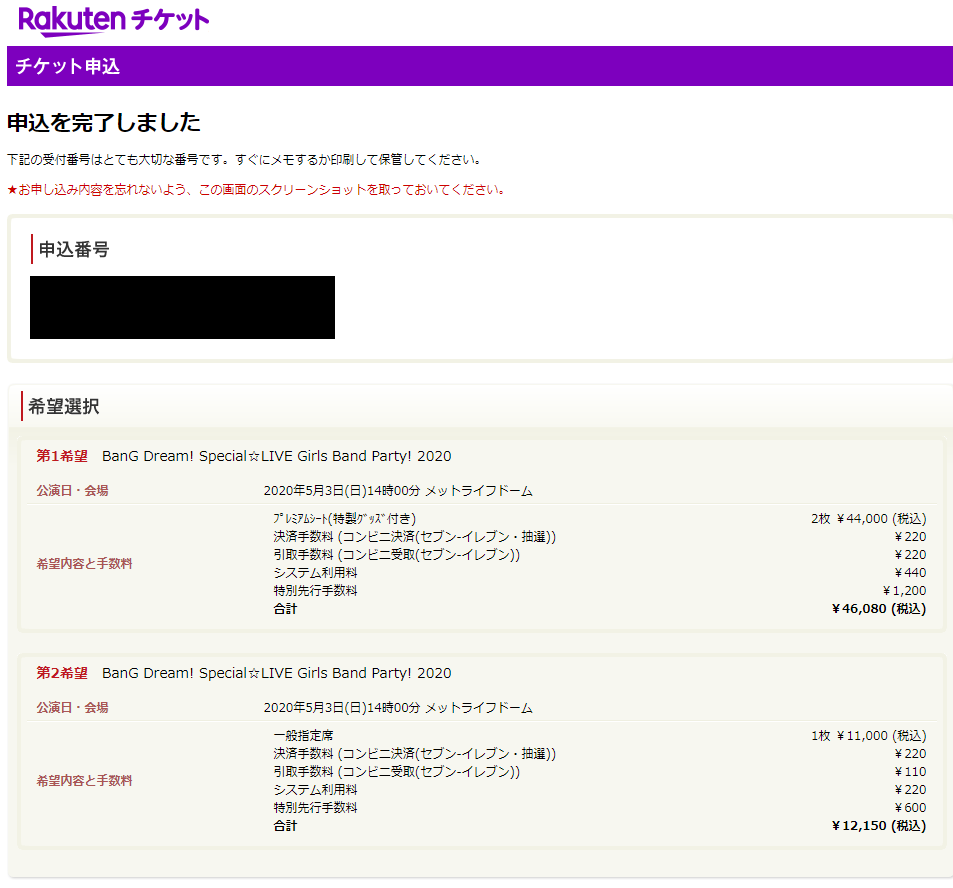Click first choice event date and venue text
Viewport: 953px width, 888px height.
click(x=398, y=490)
